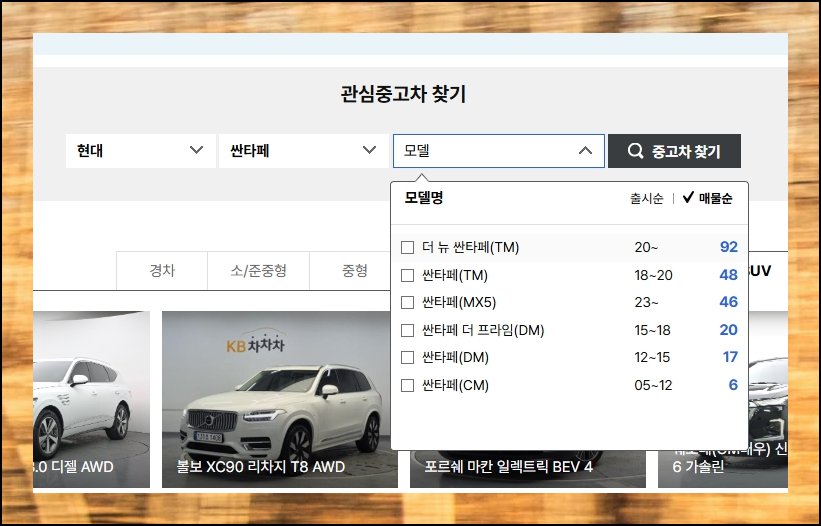This screenshot has height=526, width=821.
Task: Check the 더 뉴 싼타페(TM) checkbox
Action: point(407,248)
